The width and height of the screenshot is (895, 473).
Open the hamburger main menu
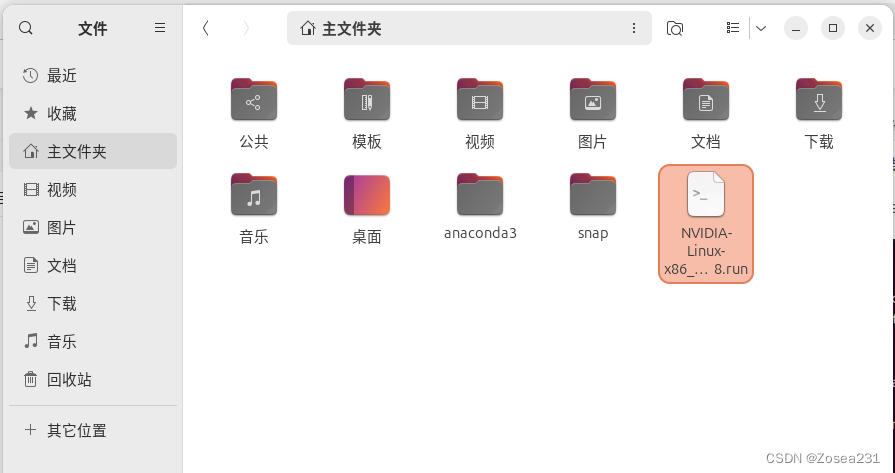coord(160,29)
